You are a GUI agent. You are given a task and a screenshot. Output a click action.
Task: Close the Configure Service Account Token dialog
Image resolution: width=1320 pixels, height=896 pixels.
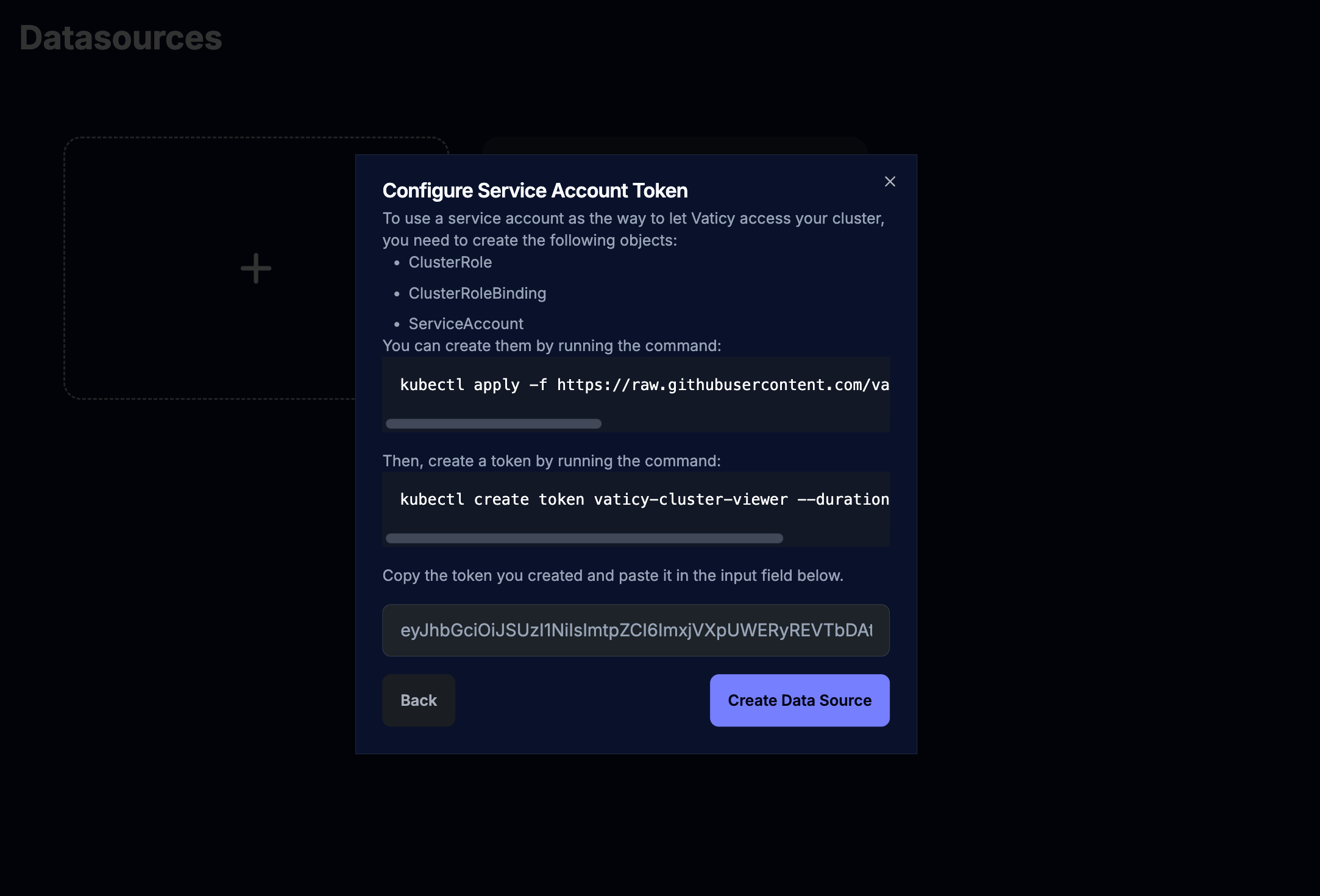click(890, 182)
